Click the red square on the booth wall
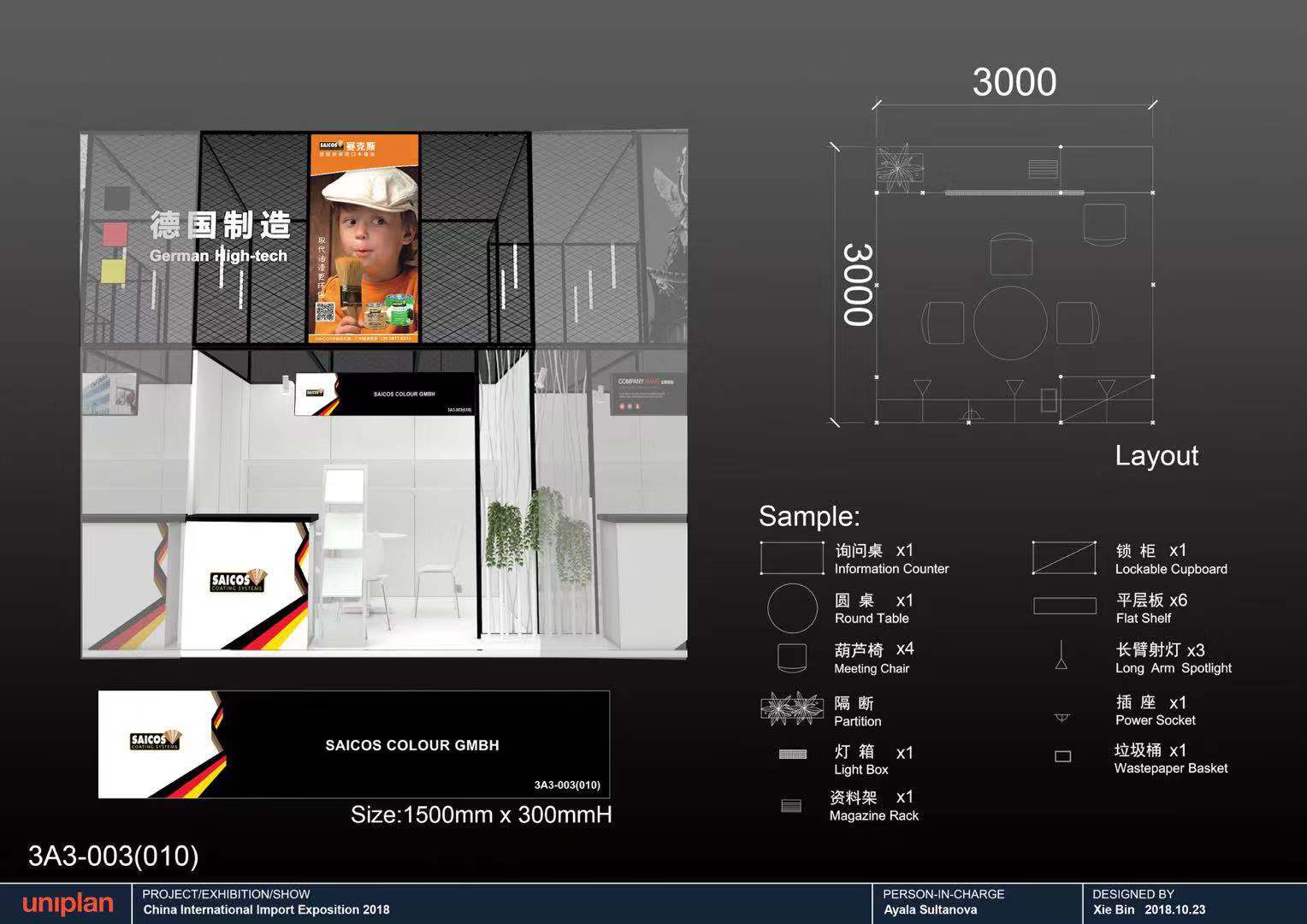Viewport: 1307px width, 924px height. pyautogui.click(x=115, y=234)
